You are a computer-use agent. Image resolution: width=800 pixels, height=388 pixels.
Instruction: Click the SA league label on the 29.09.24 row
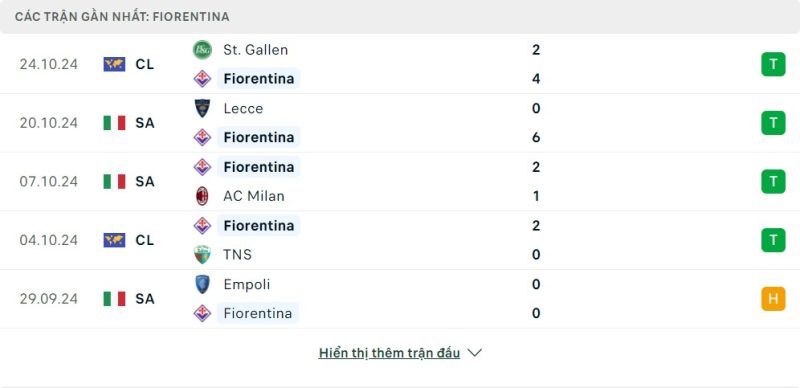[x=145, y=299]
